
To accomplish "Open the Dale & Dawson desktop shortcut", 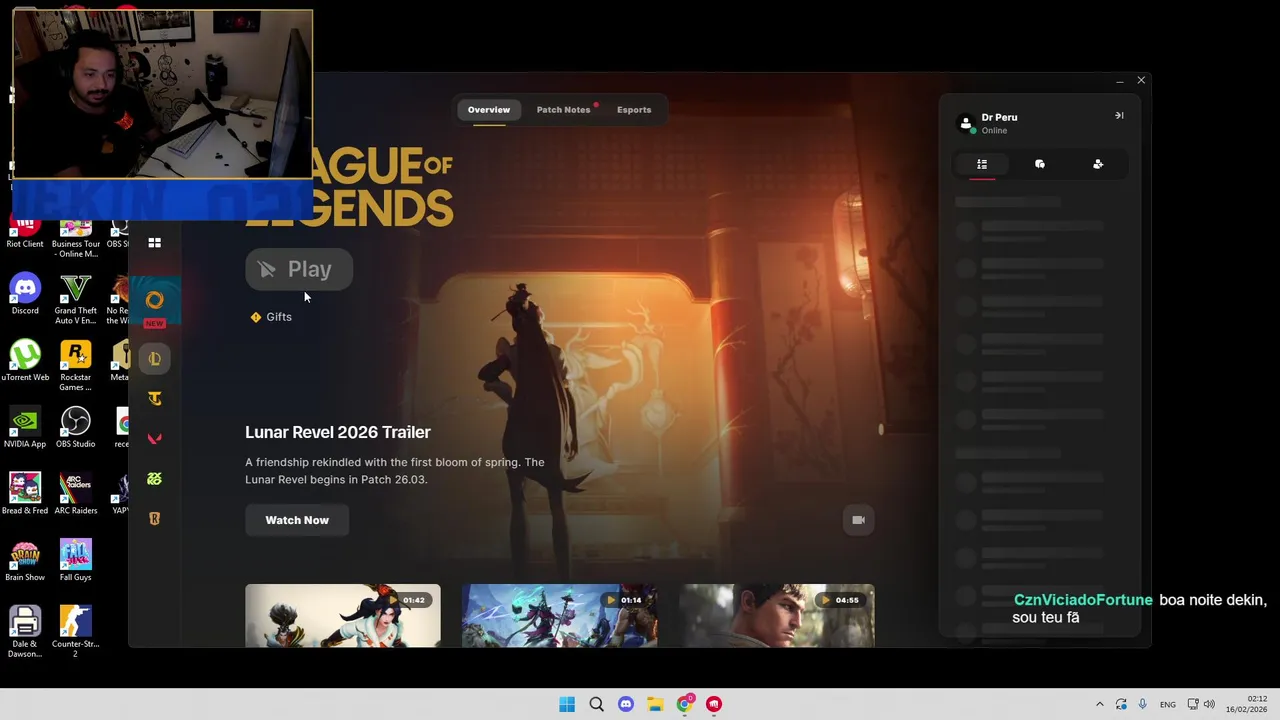I will click(25, 633).
